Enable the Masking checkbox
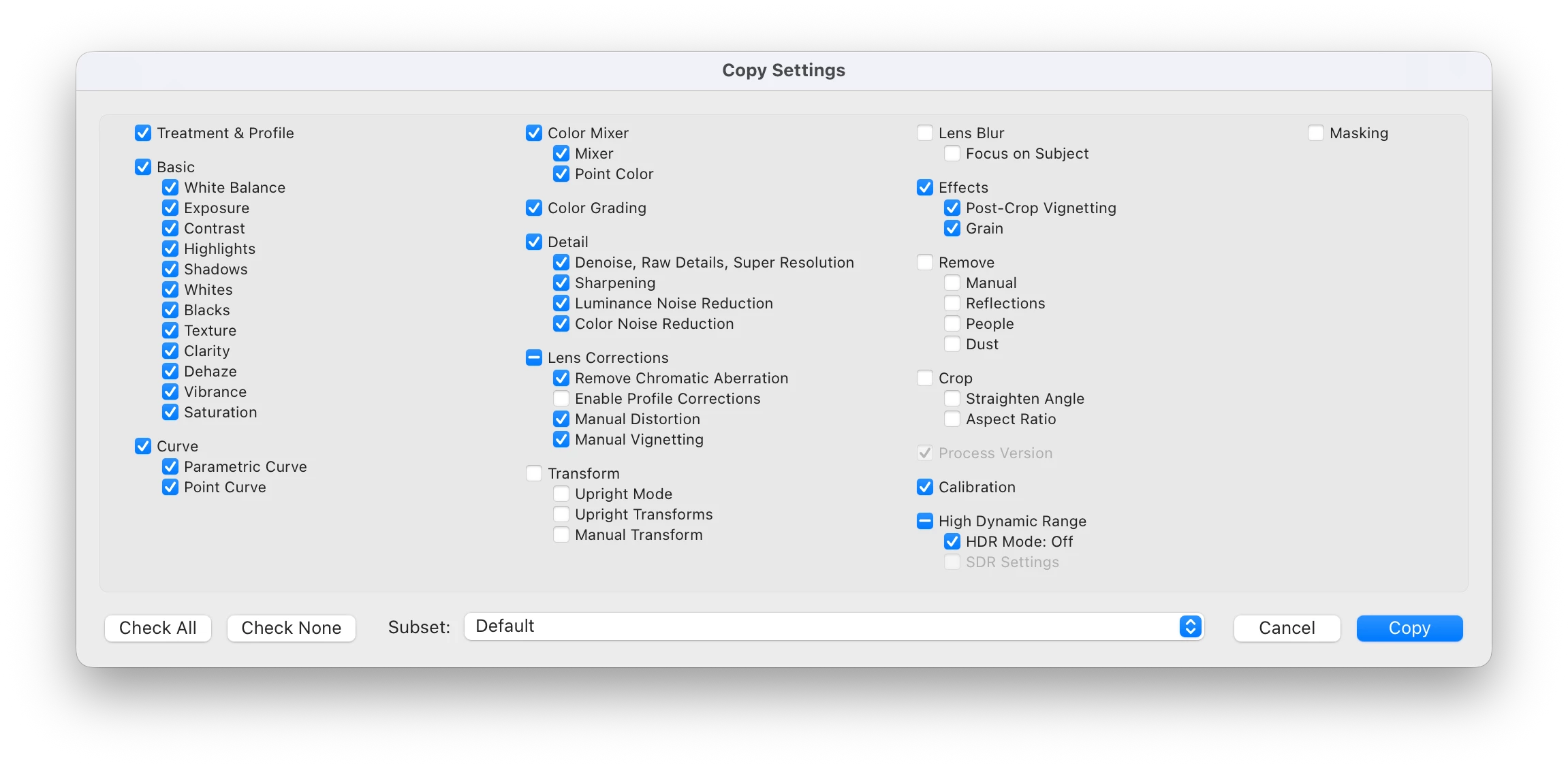 point(1316,133)
